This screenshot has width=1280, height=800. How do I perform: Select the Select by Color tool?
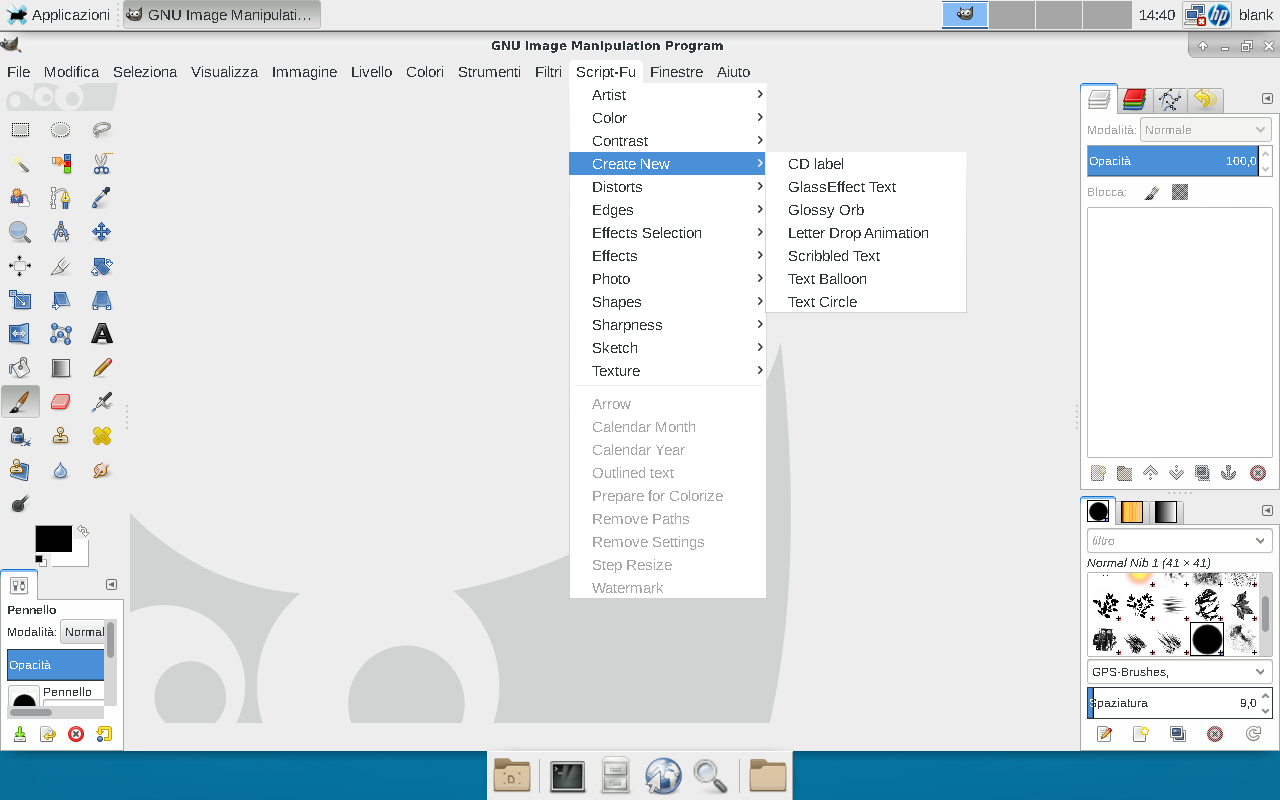click(x=61, y=163)
